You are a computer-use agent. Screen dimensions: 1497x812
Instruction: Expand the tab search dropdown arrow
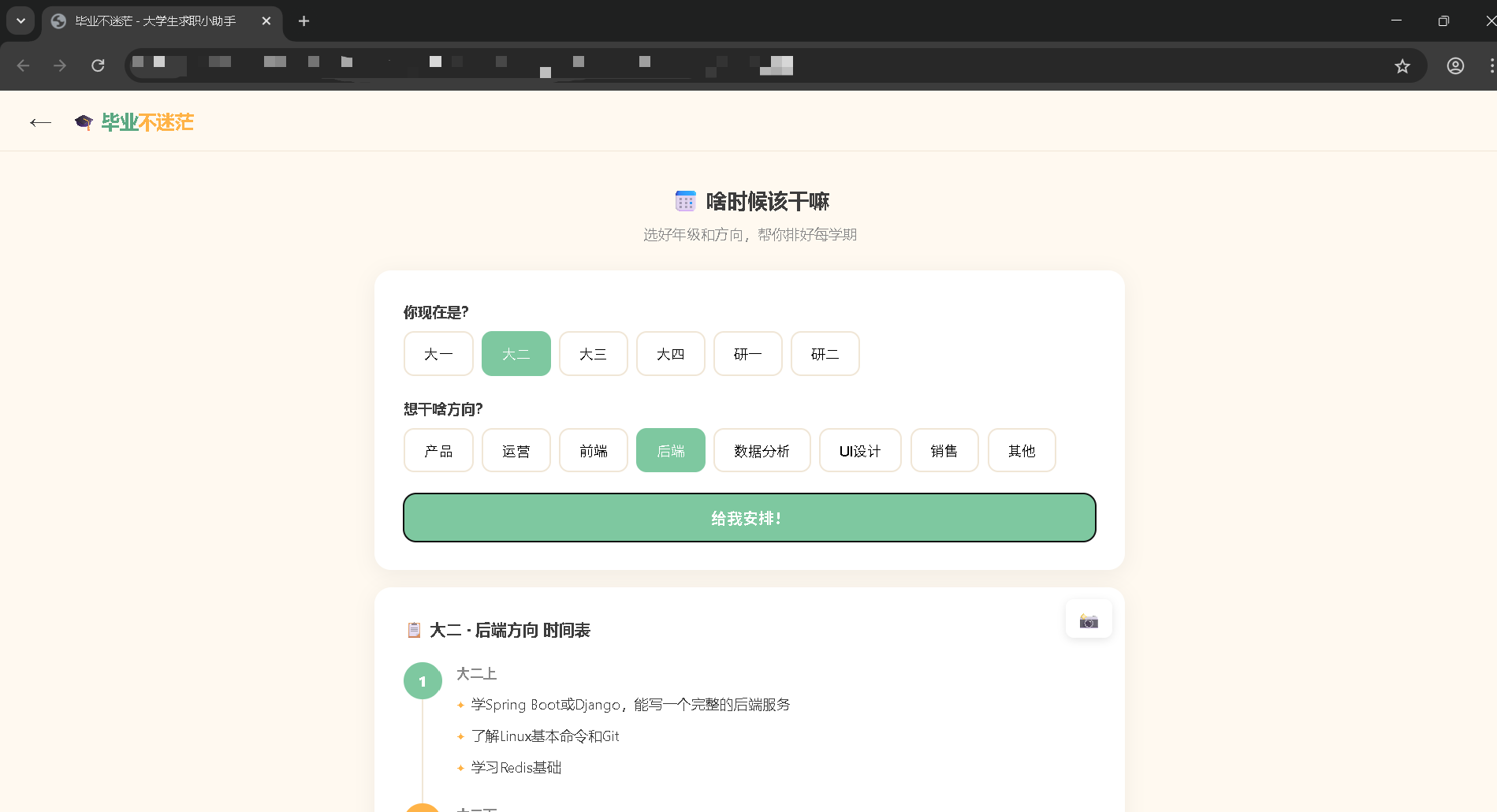coord(20,21)
